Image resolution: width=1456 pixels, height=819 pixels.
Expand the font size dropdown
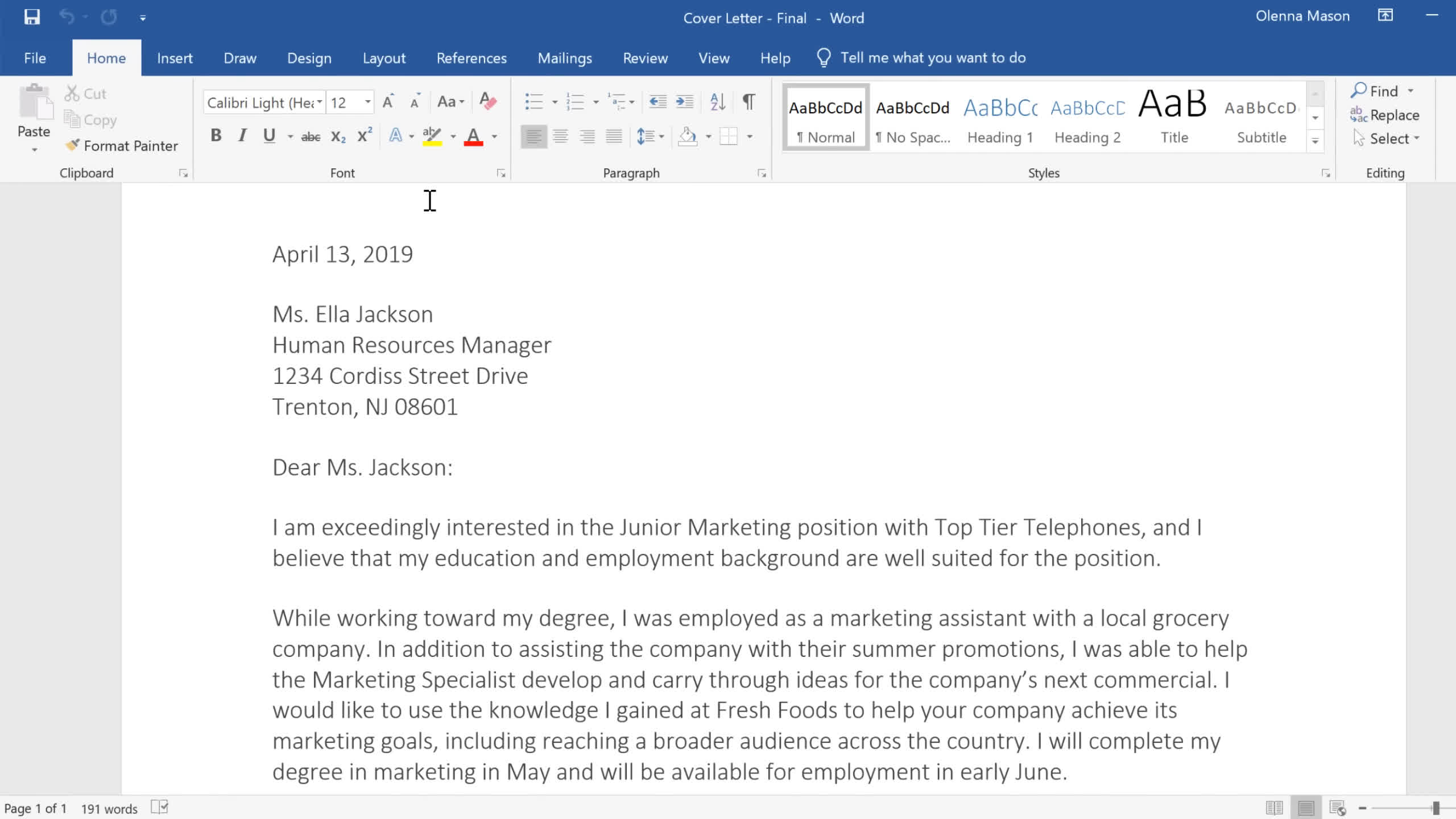pyautogui.click(x=368, y=102)
